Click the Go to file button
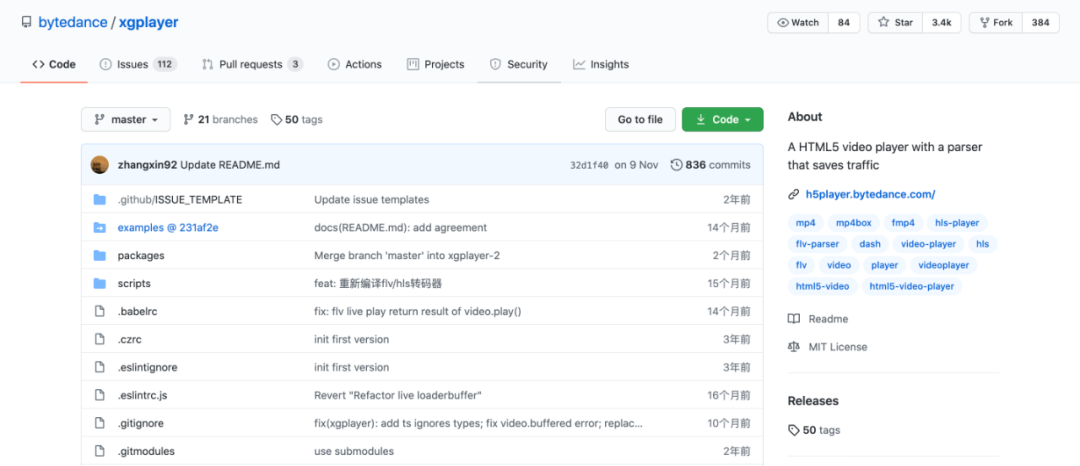This screenshot has width=1080, height=466. click(x=641, y=120)
